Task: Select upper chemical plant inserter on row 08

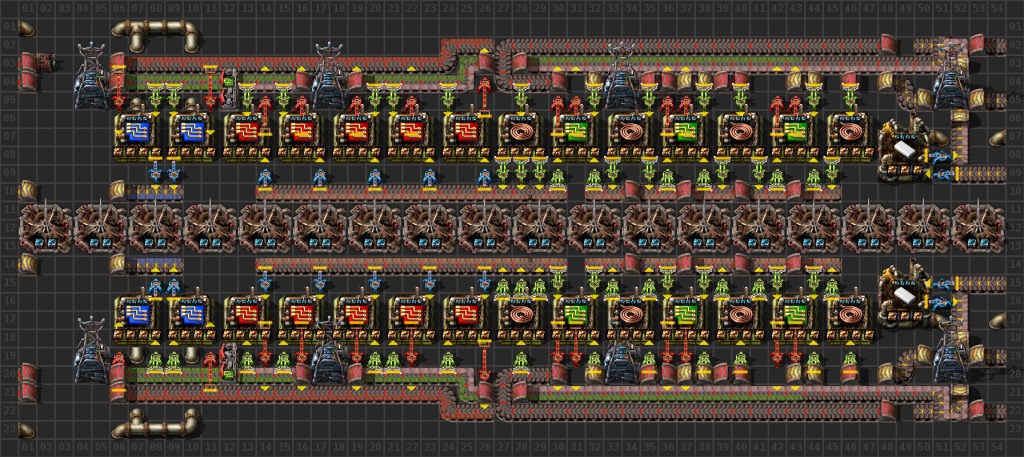Action: [940, 155]
